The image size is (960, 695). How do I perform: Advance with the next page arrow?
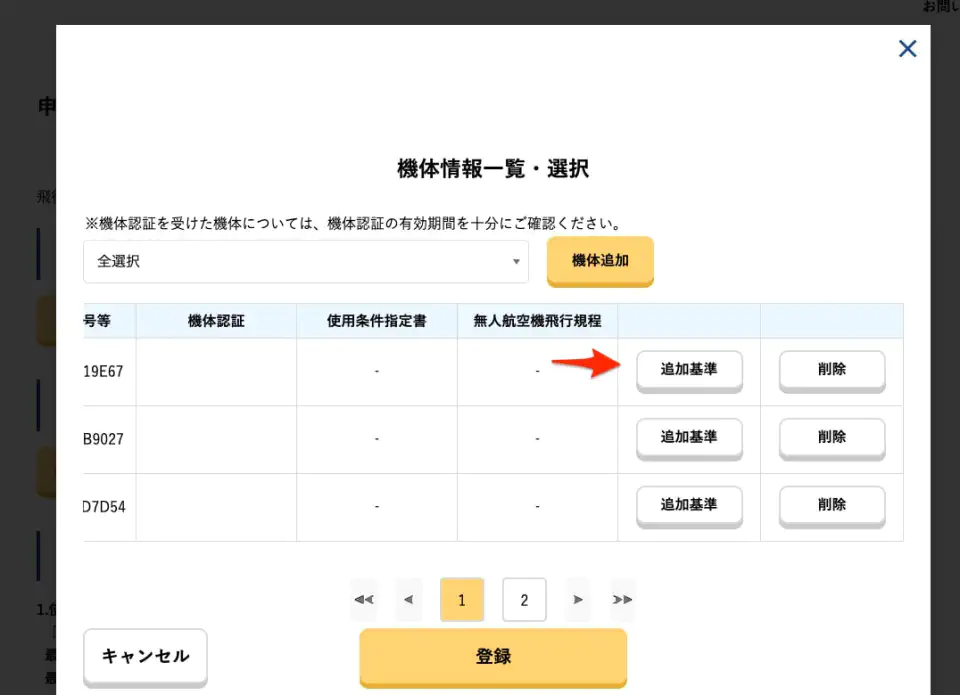click(578, 600)
